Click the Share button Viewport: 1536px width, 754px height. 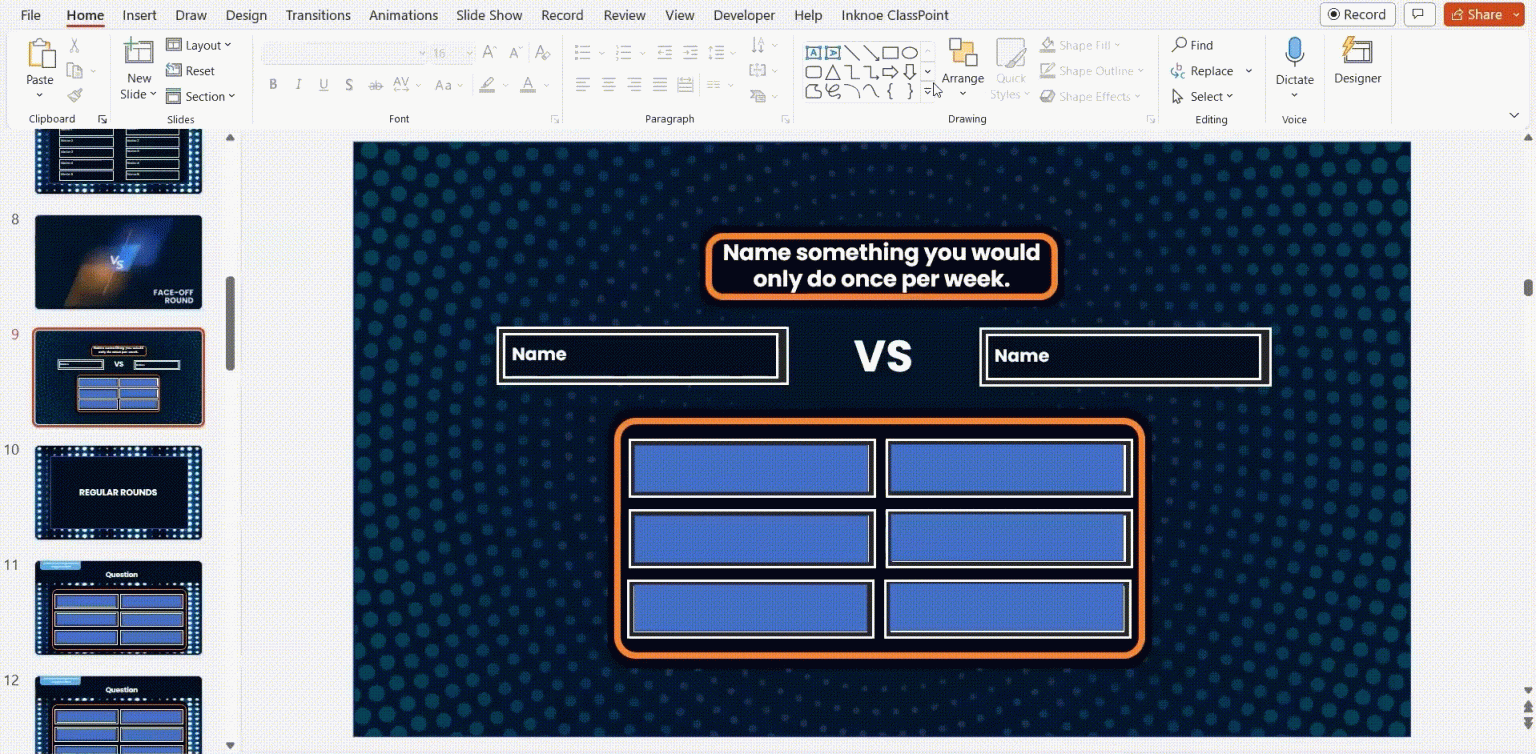click(x=1481, y=14)
